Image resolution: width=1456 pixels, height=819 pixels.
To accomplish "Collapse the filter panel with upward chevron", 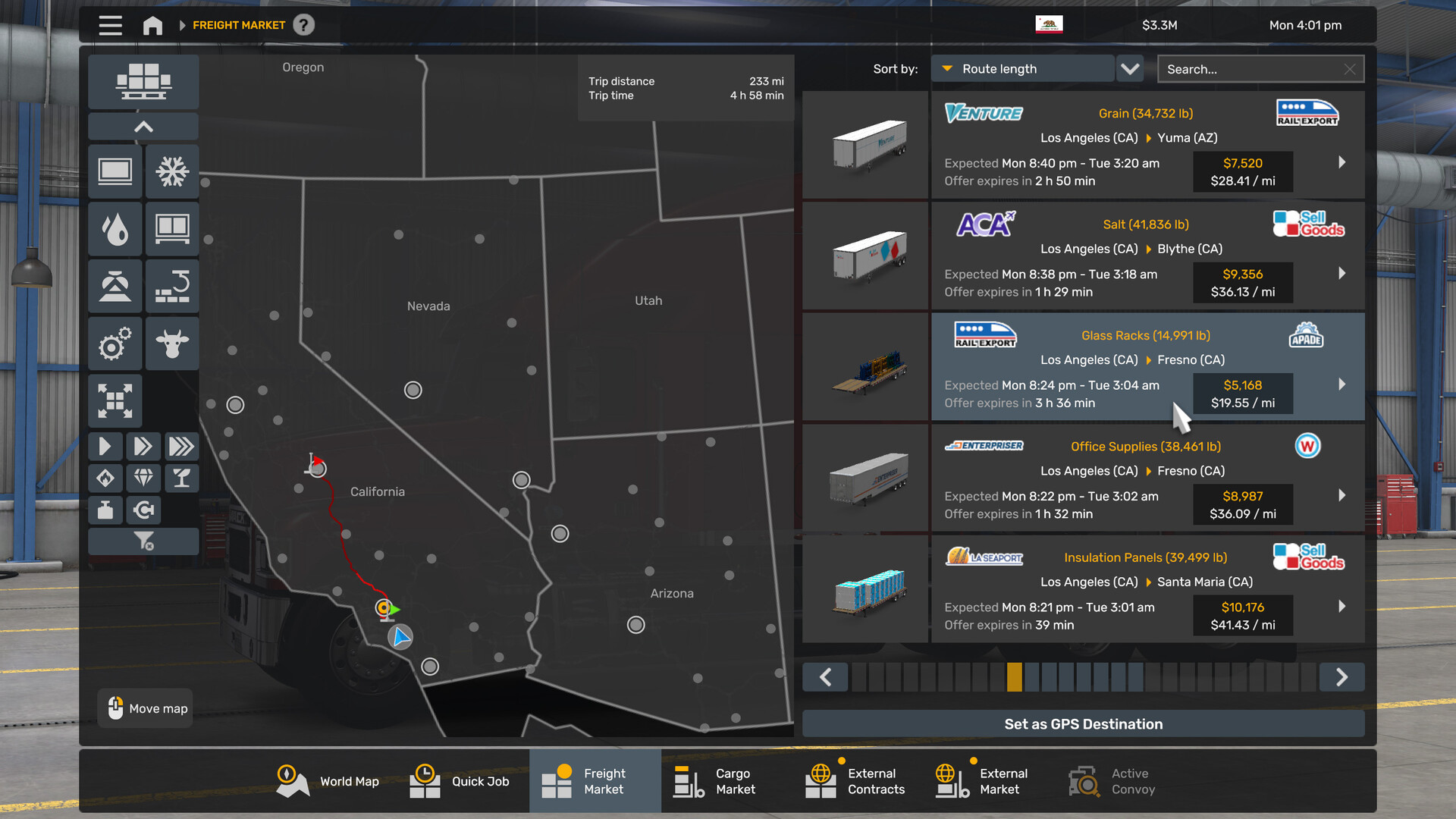I will 143,126.
